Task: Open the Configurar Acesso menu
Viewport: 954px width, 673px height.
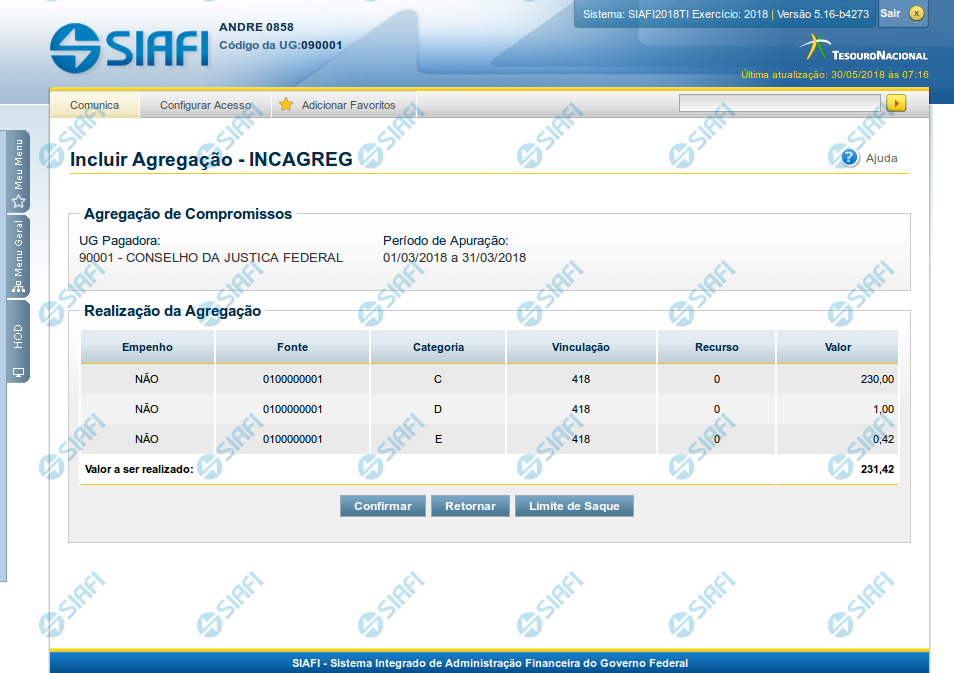Action: (205, 105)
